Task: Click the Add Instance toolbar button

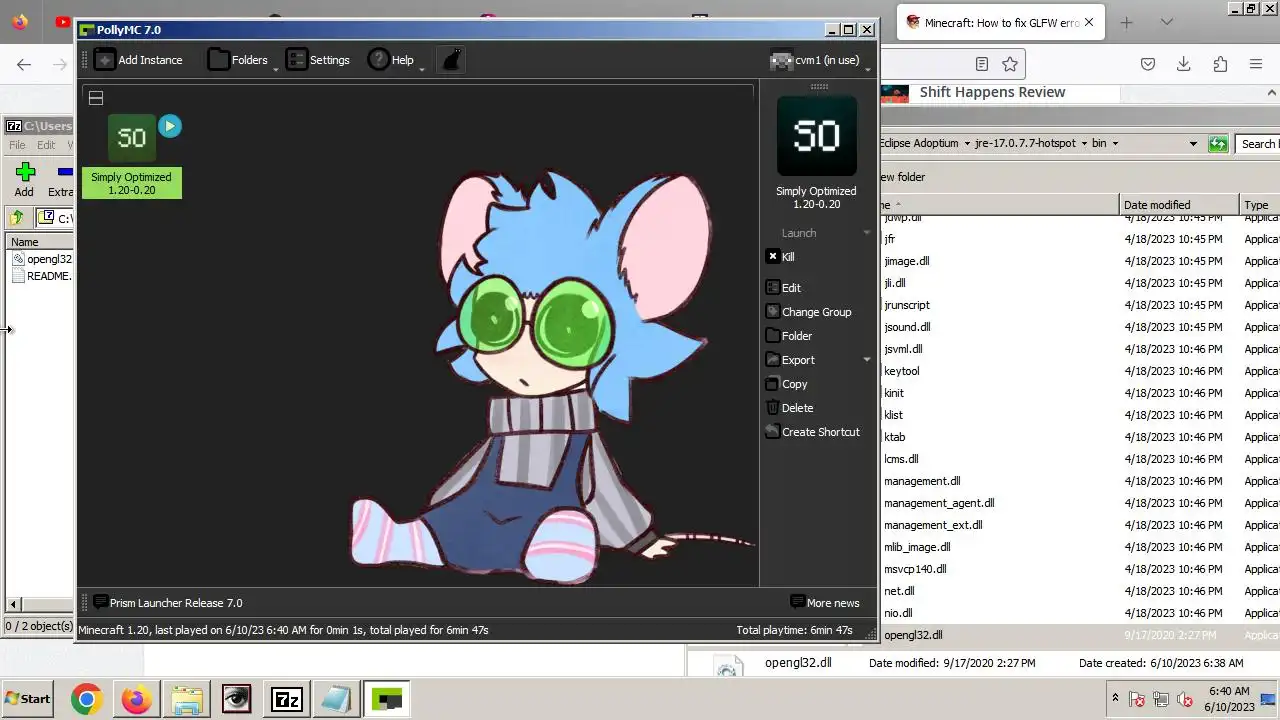Action: [x=138, y=60]
